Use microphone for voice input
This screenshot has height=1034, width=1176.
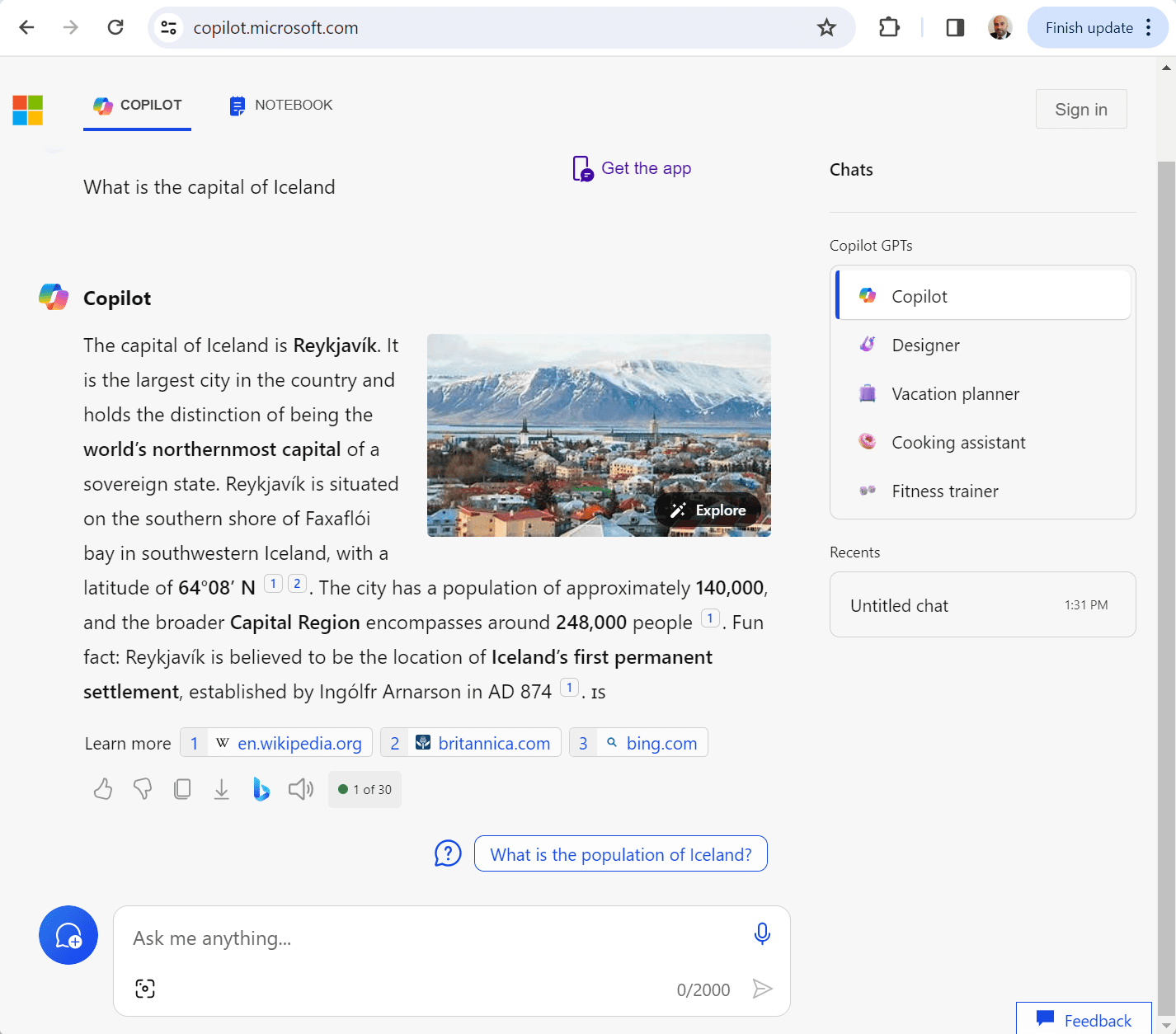point(762,933)
